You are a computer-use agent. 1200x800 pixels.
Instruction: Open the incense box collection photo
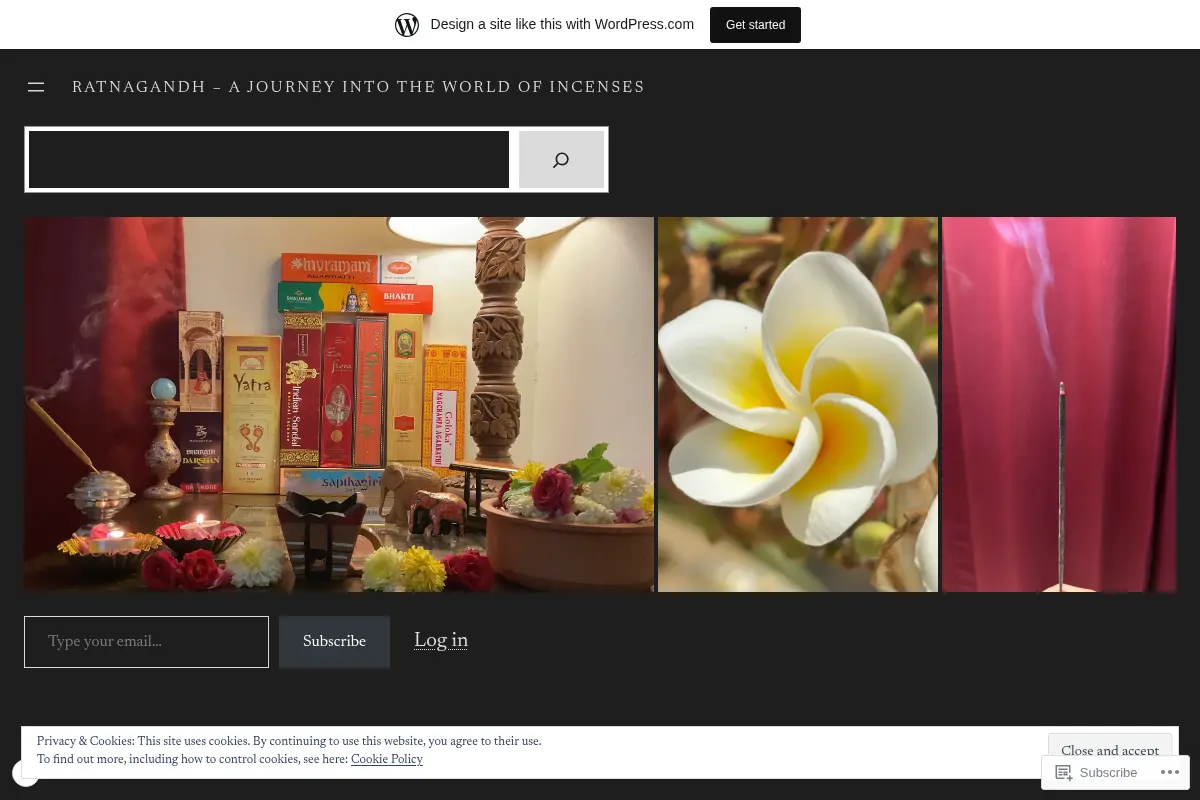coord(339,404)
